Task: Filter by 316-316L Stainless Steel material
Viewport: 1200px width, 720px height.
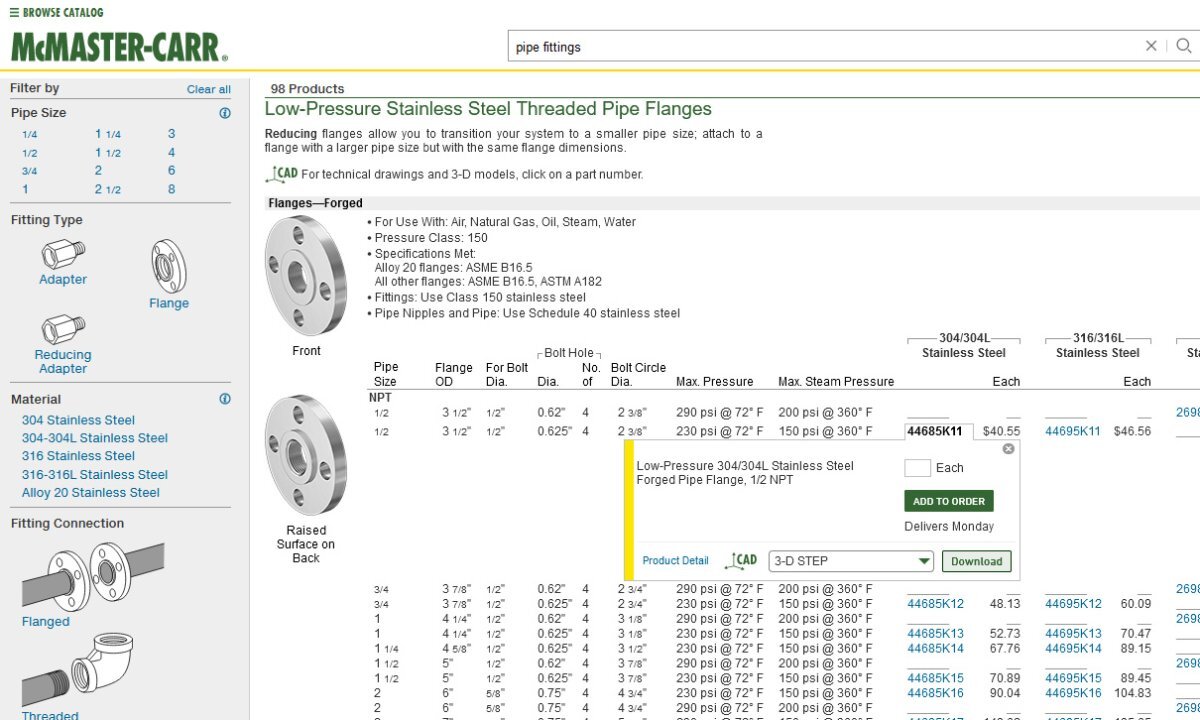Action: 95,475
